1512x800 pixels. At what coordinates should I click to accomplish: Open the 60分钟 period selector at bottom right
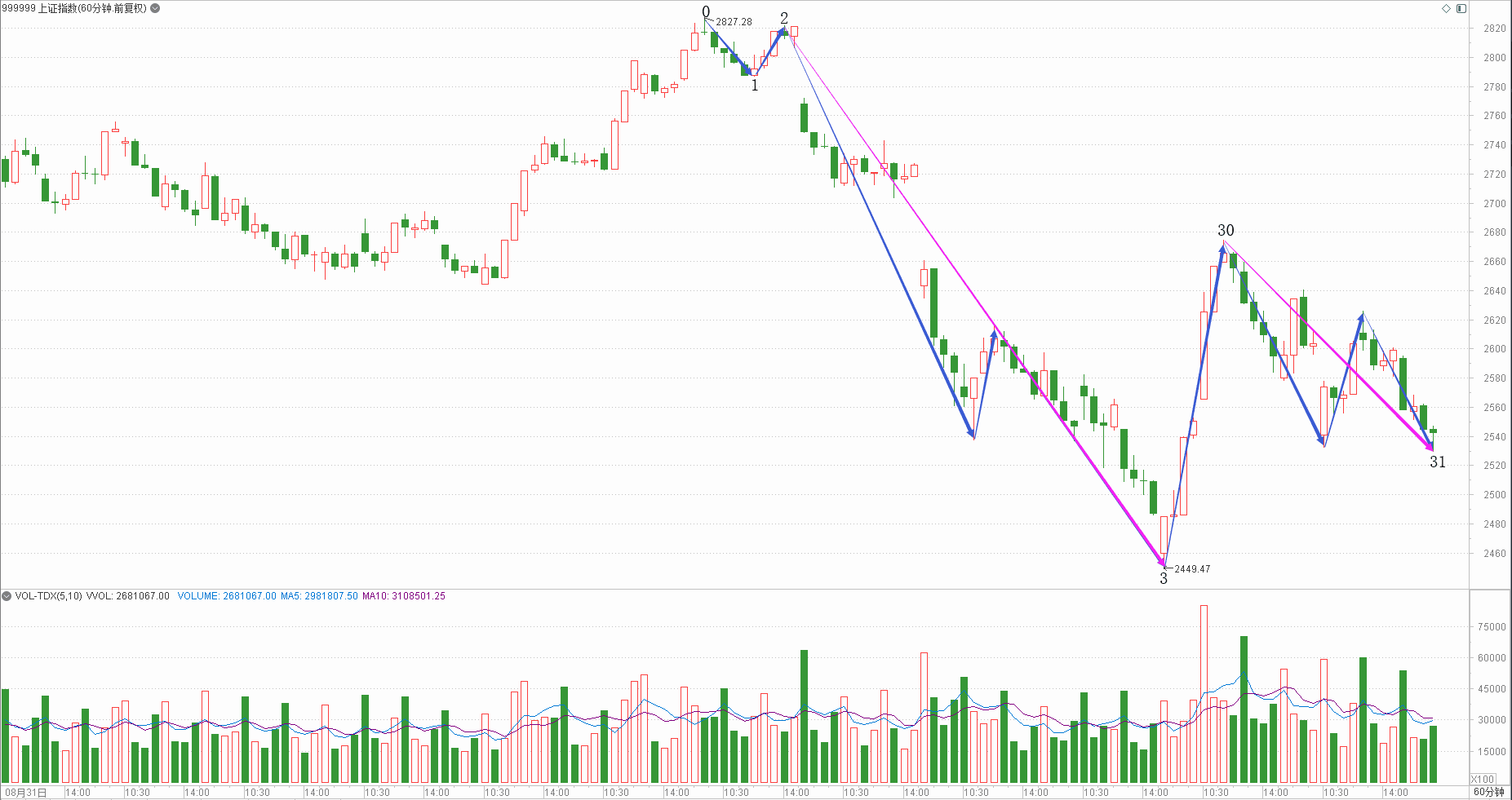pos(1489,792)
